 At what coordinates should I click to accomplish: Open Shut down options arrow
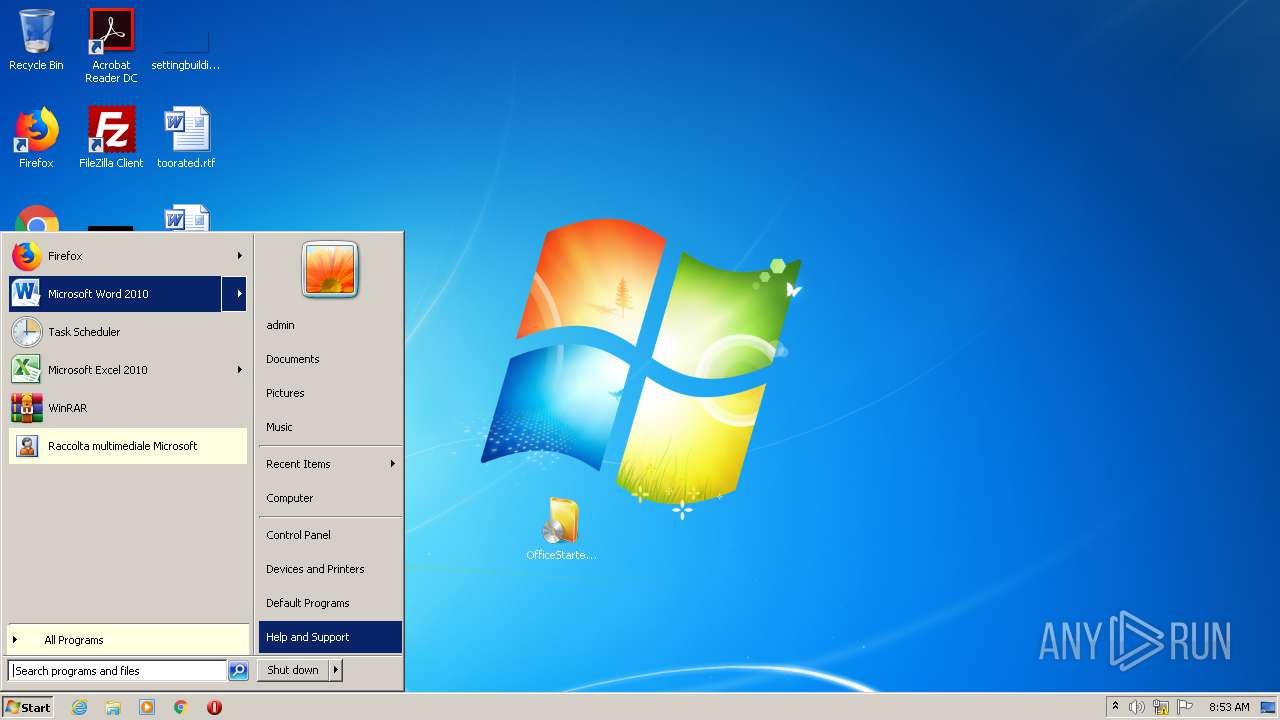336,671
